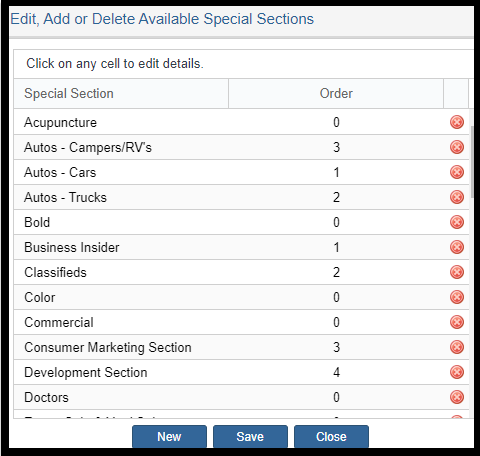Sort by the Order column header
Viewport: 480px width, 456px height.
pyautogui.click(x=336, y=94)
